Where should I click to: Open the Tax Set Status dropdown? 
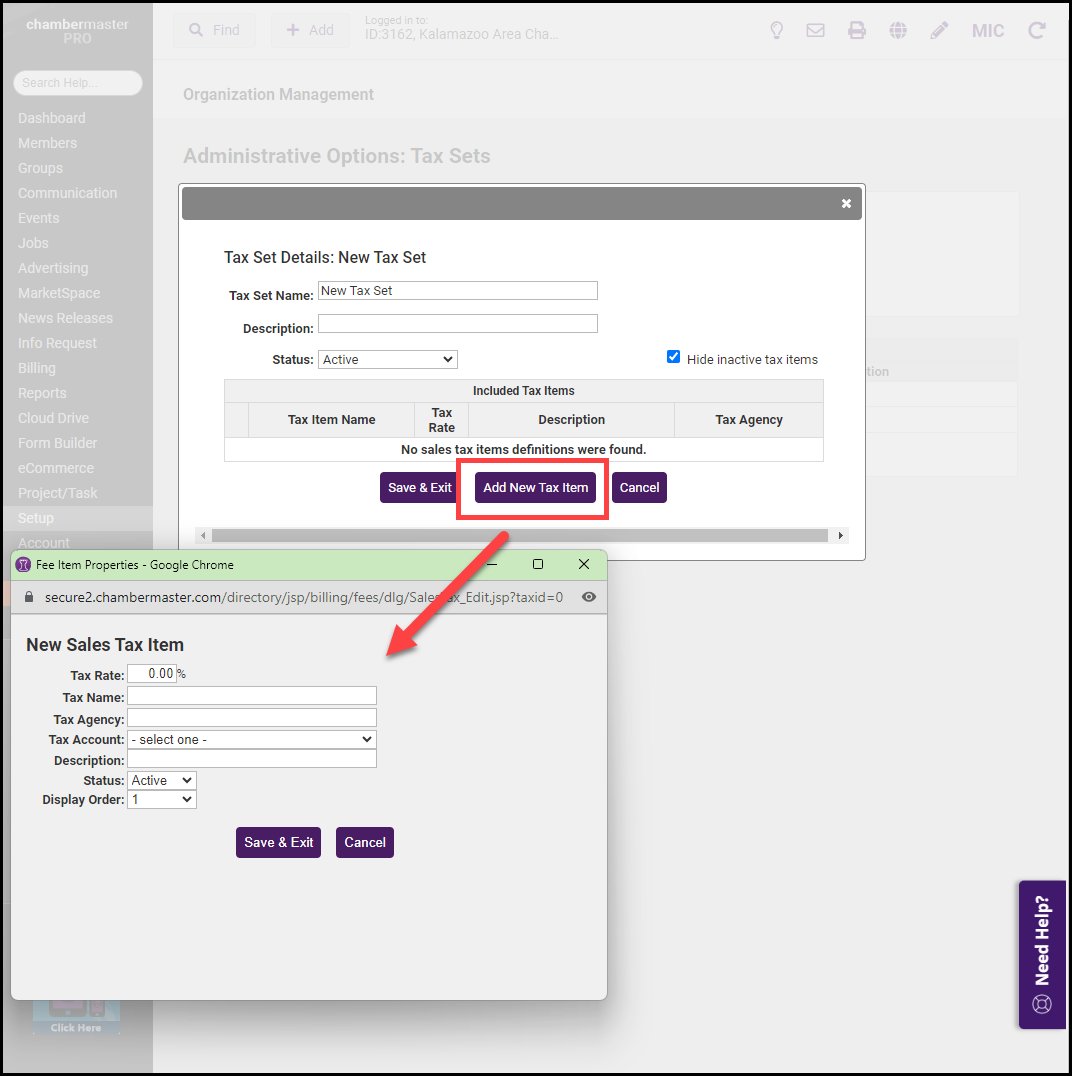point(388,359)
